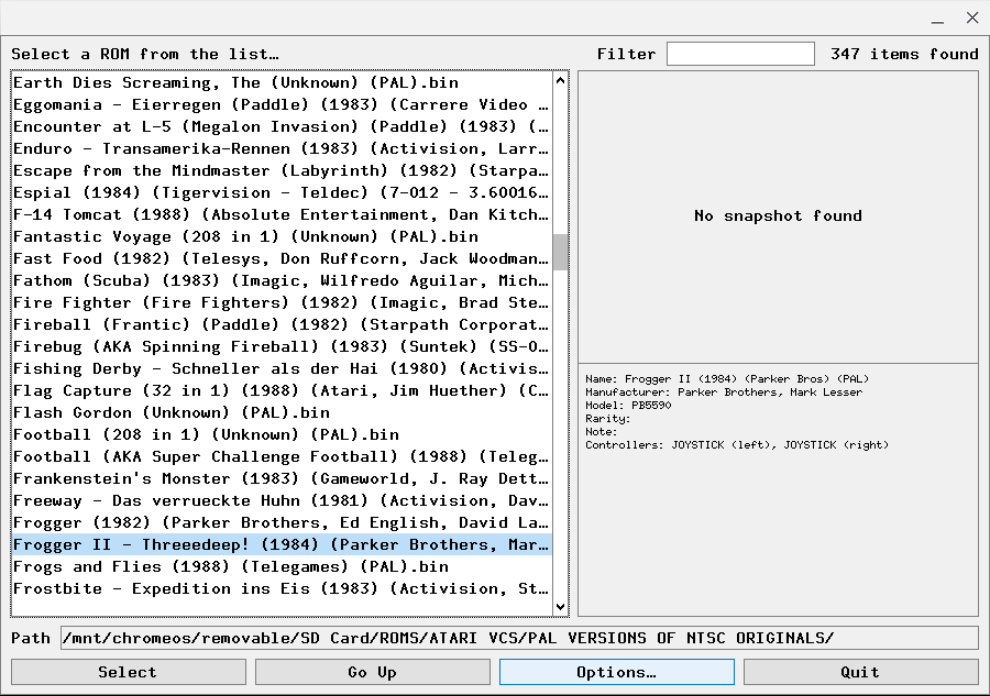This screenshot has width=990, height=696.
Task: Click the Select button
Action: click(x=128, y=672)
